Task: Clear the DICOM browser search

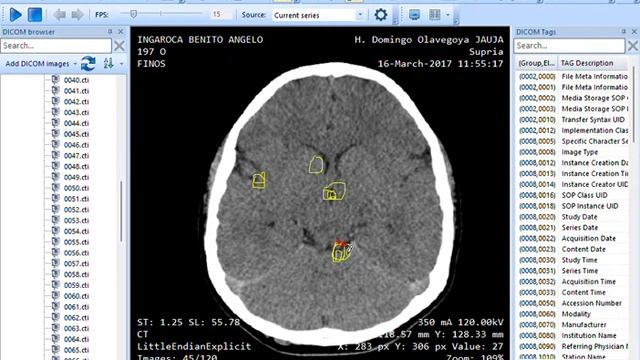Action: 119,46
